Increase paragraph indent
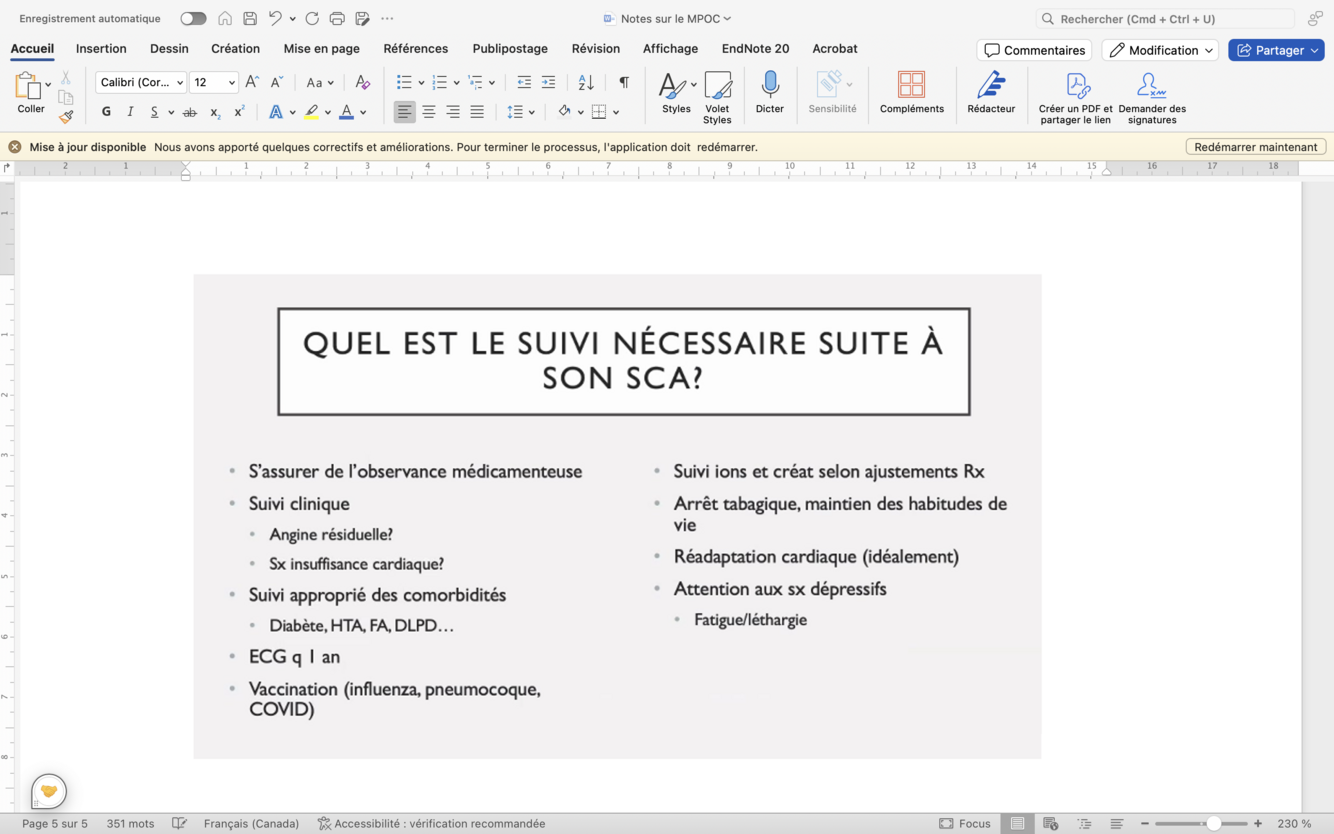The width and height of the screenshot is (1334, 834). 548,82
